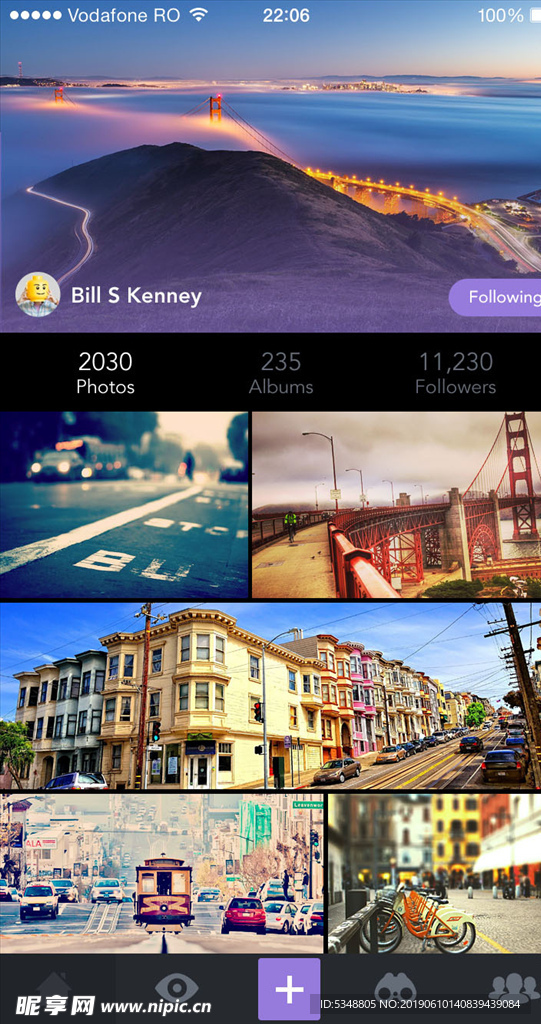The image size is (541, 1024).
Task: Open the blurred bike lane road photo
Action: coord(124,505)
